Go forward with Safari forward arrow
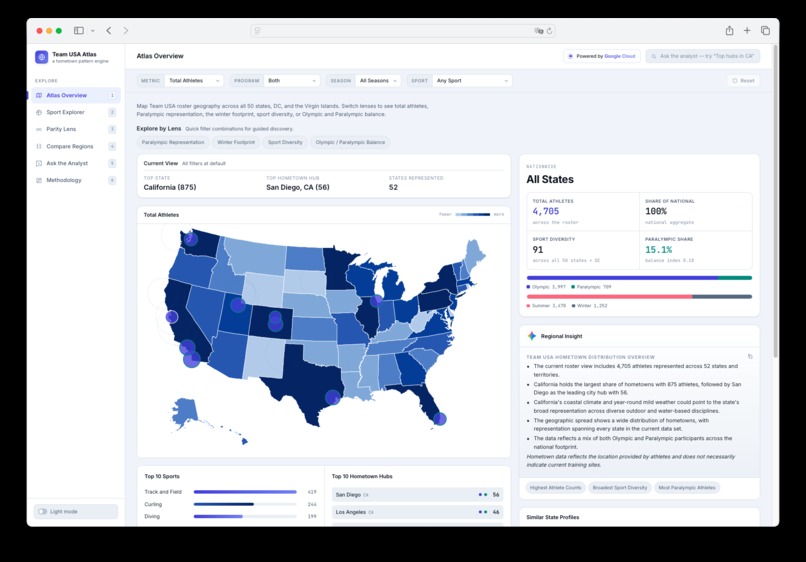This screenshot has width=806, height=562. [125, 31]
